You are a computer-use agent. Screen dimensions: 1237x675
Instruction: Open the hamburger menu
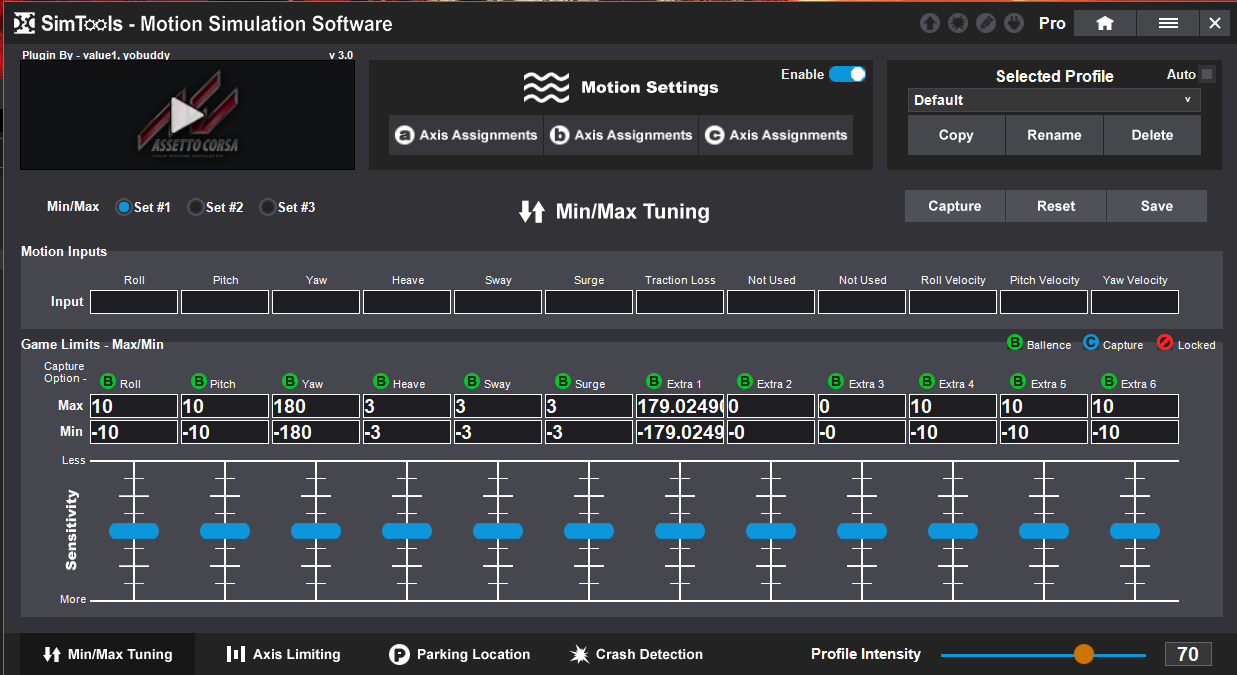(1168, 23)
